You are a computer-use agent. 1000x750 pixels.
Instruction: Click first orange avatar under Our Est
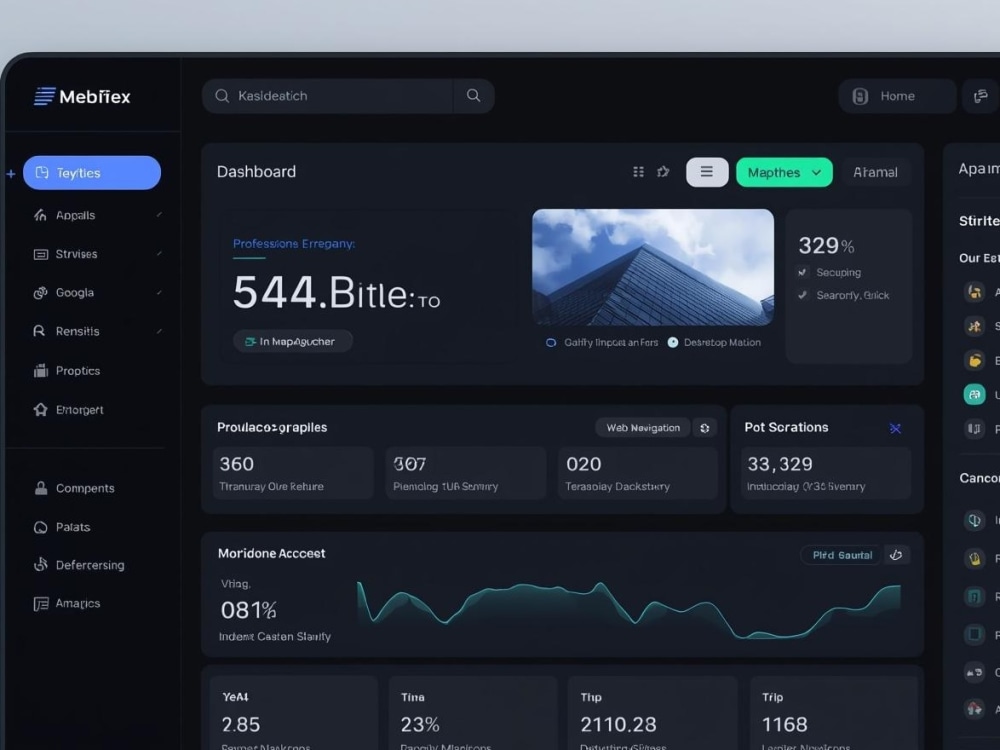click(x=974, y=292)
